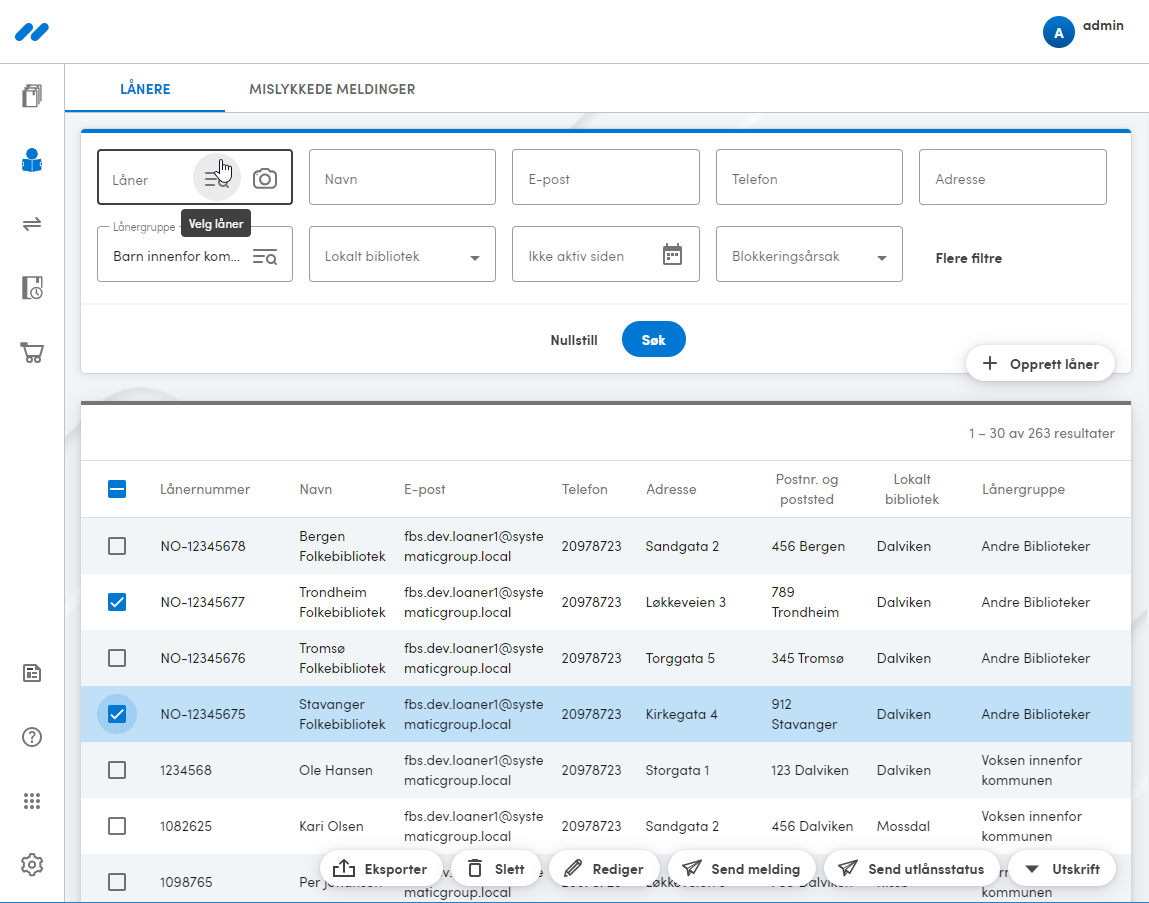
Task: Open the materials books sidebar icon
Action: coord(32,95)
